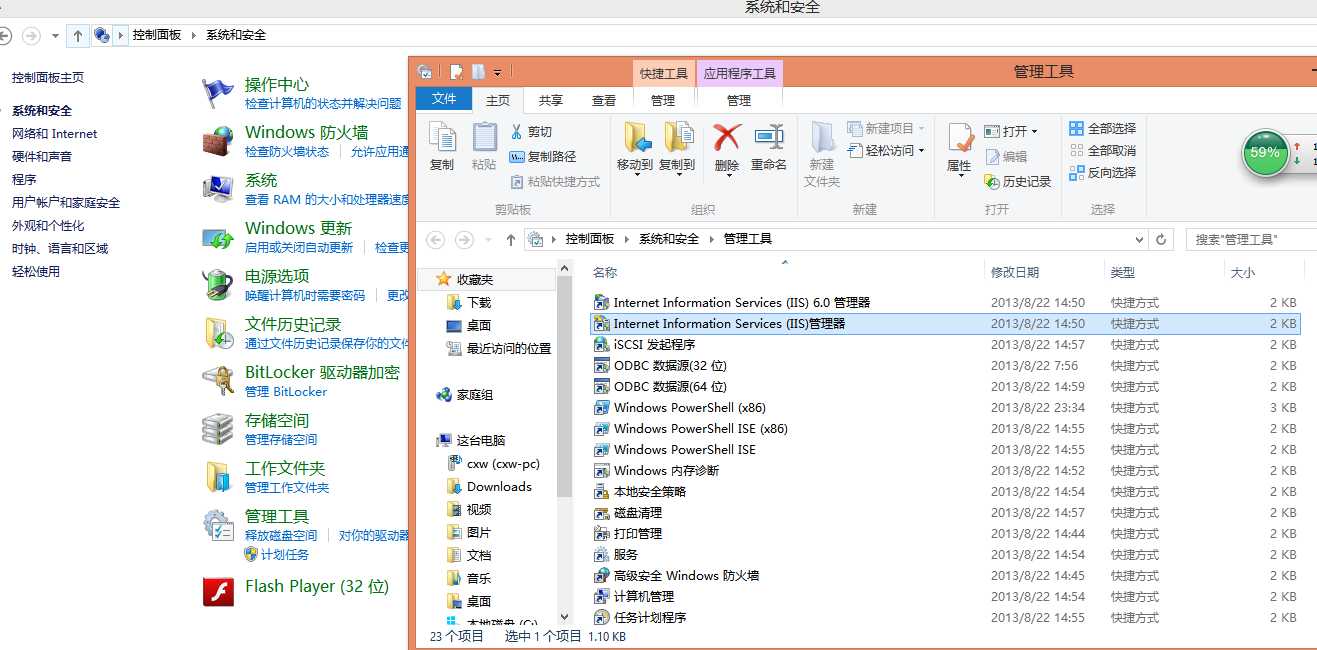Click the Name (名称) column header

pos(605,273)
